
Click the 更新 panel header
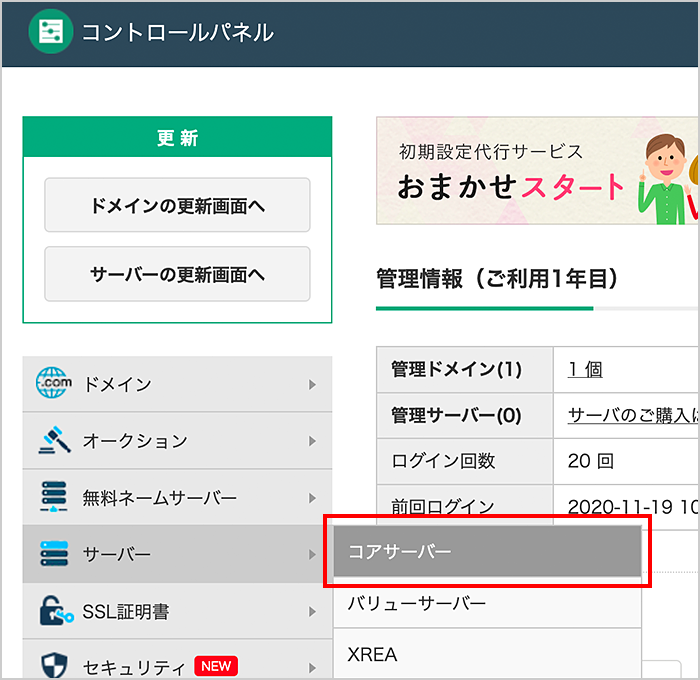pos(177,138)
